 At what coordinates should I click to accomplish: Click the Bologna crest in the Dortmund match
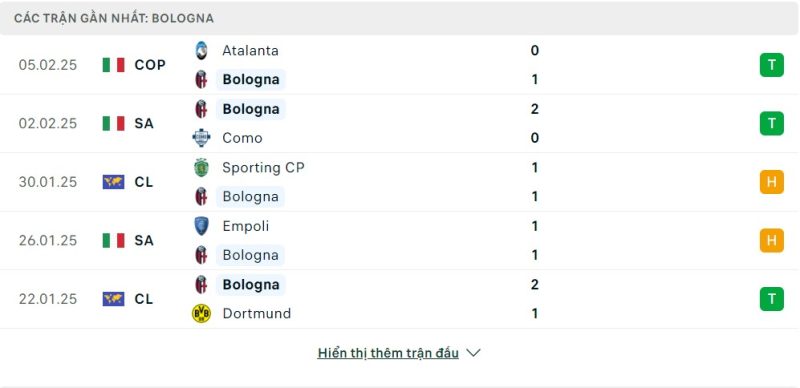point(202,284)
